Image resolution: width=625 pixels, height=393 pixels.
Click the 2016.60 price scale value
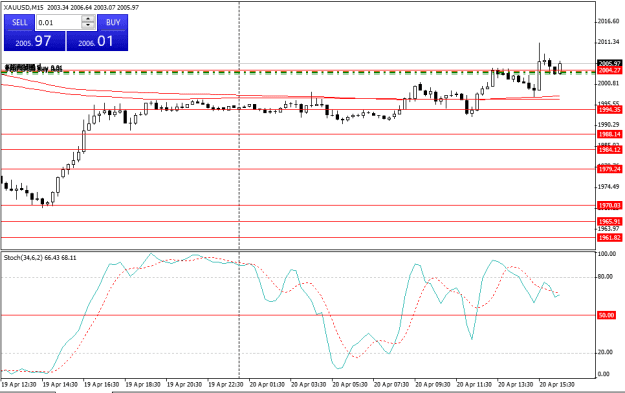tap(609, 22)
